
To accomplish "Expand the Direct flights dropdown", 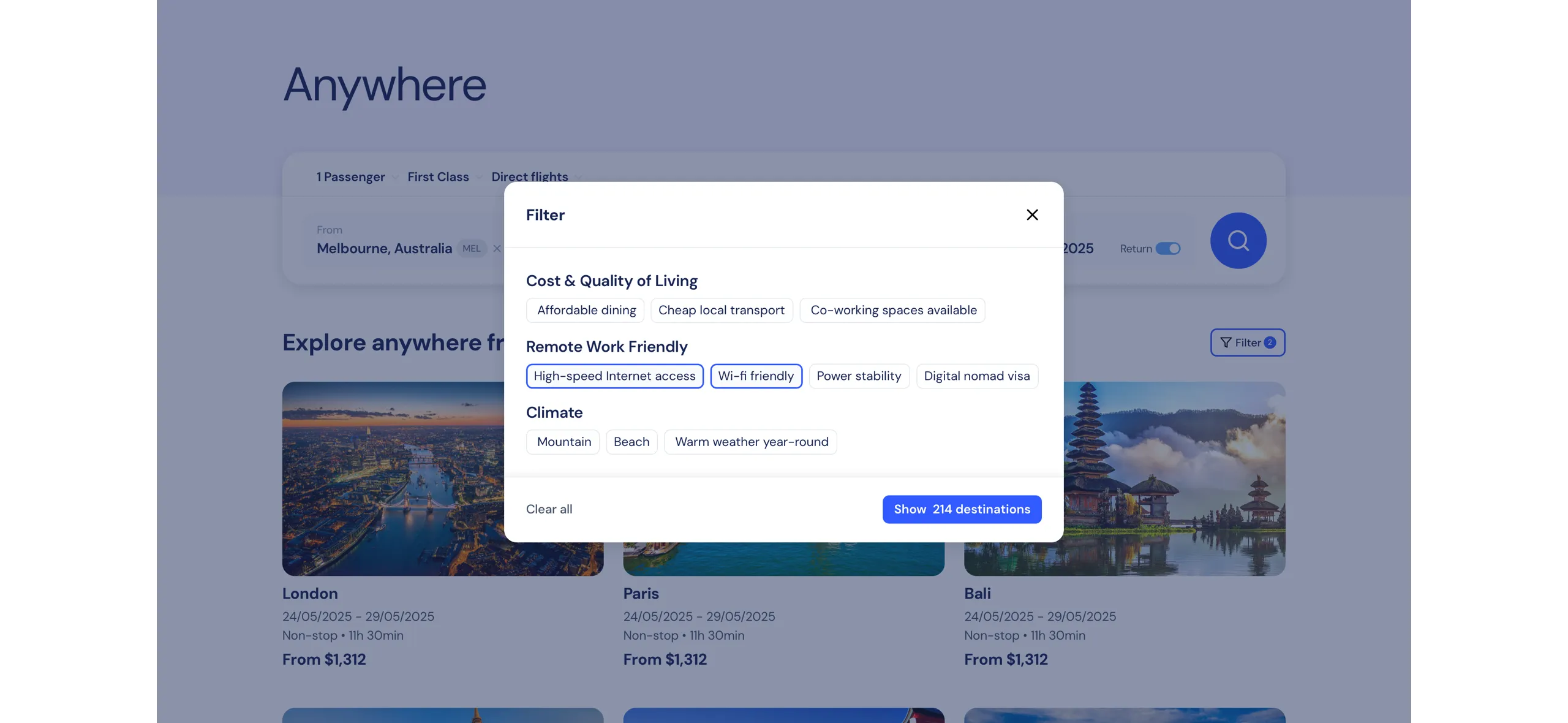I will pos(536,176).
